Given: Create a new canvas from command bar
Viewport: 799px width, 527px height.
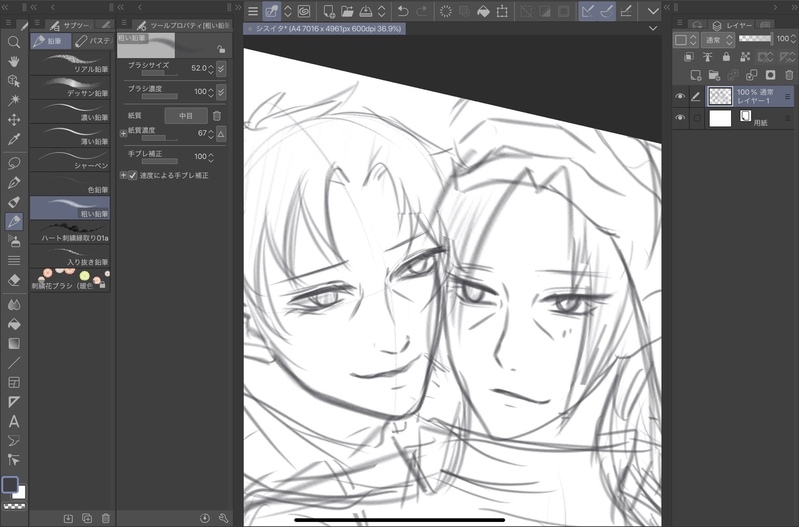Looking at the screenshot, I should pyautogui.click(x=329, y=11).
